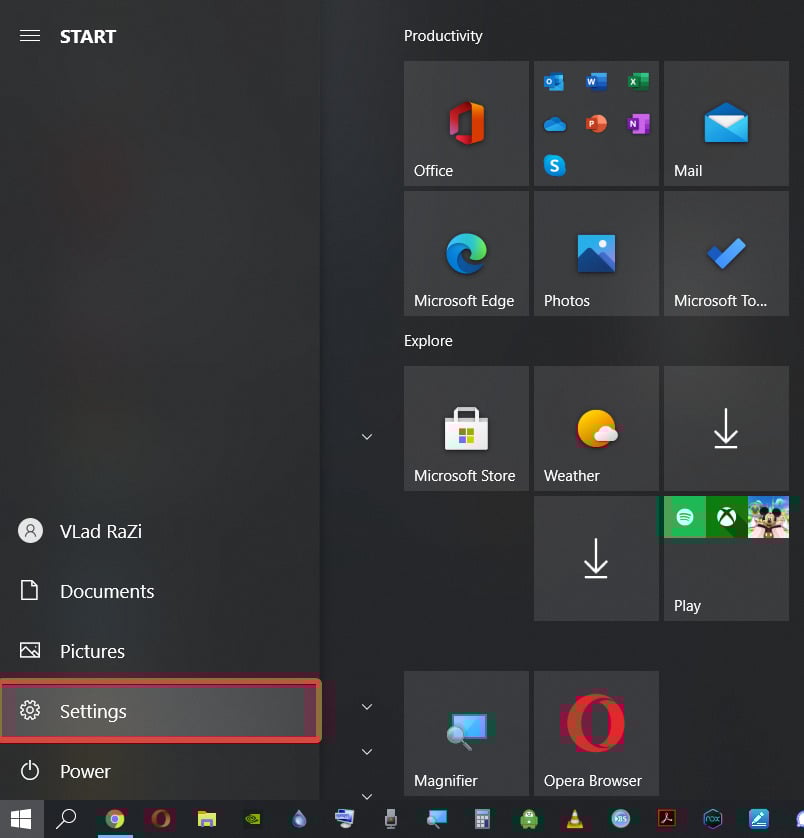
Task: Open Opera from the taskbar
Action: [x=161, y=819]
